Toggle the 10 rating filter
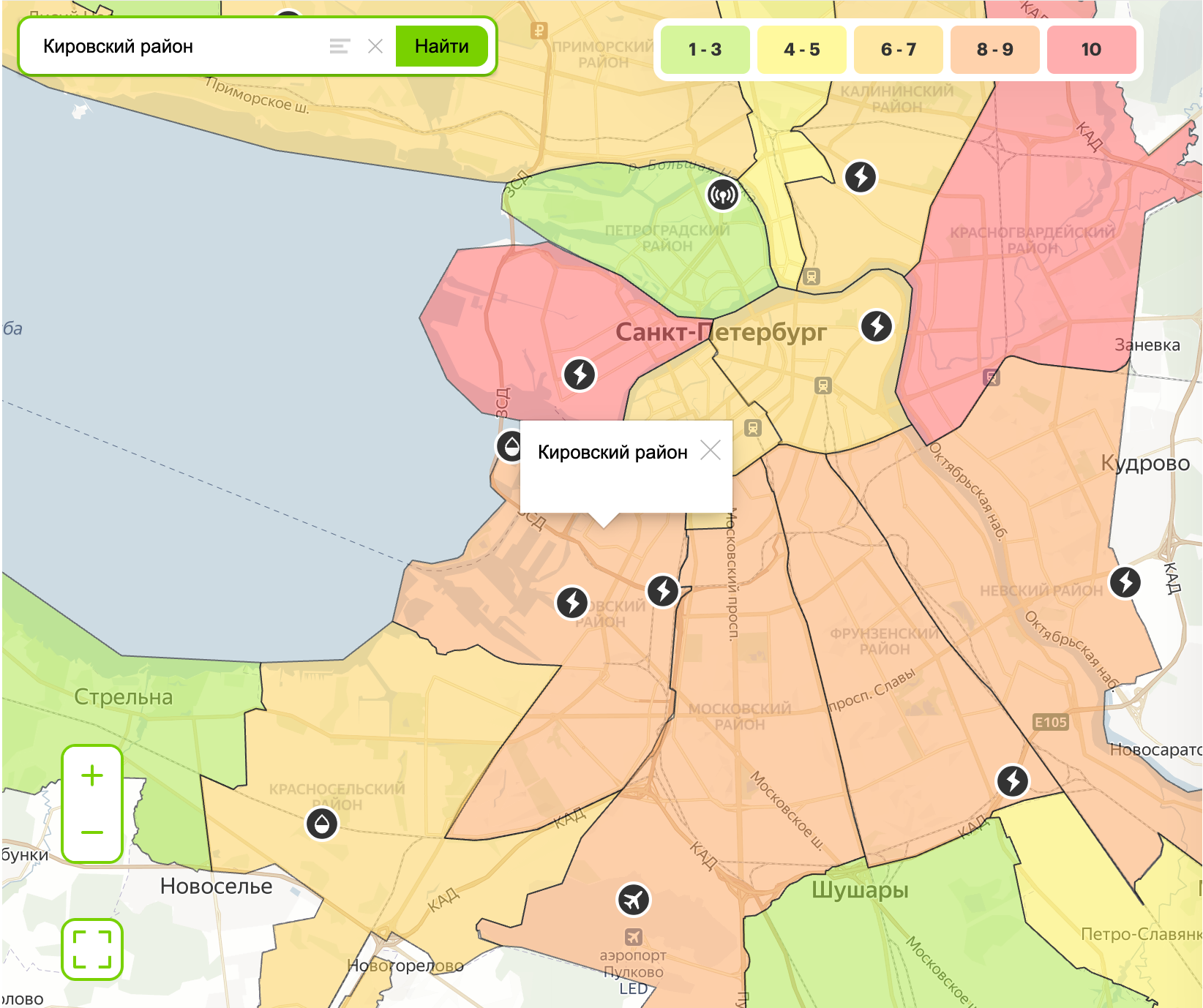This screenshot has height=1008, width=1203. (x=1091, y=50)
